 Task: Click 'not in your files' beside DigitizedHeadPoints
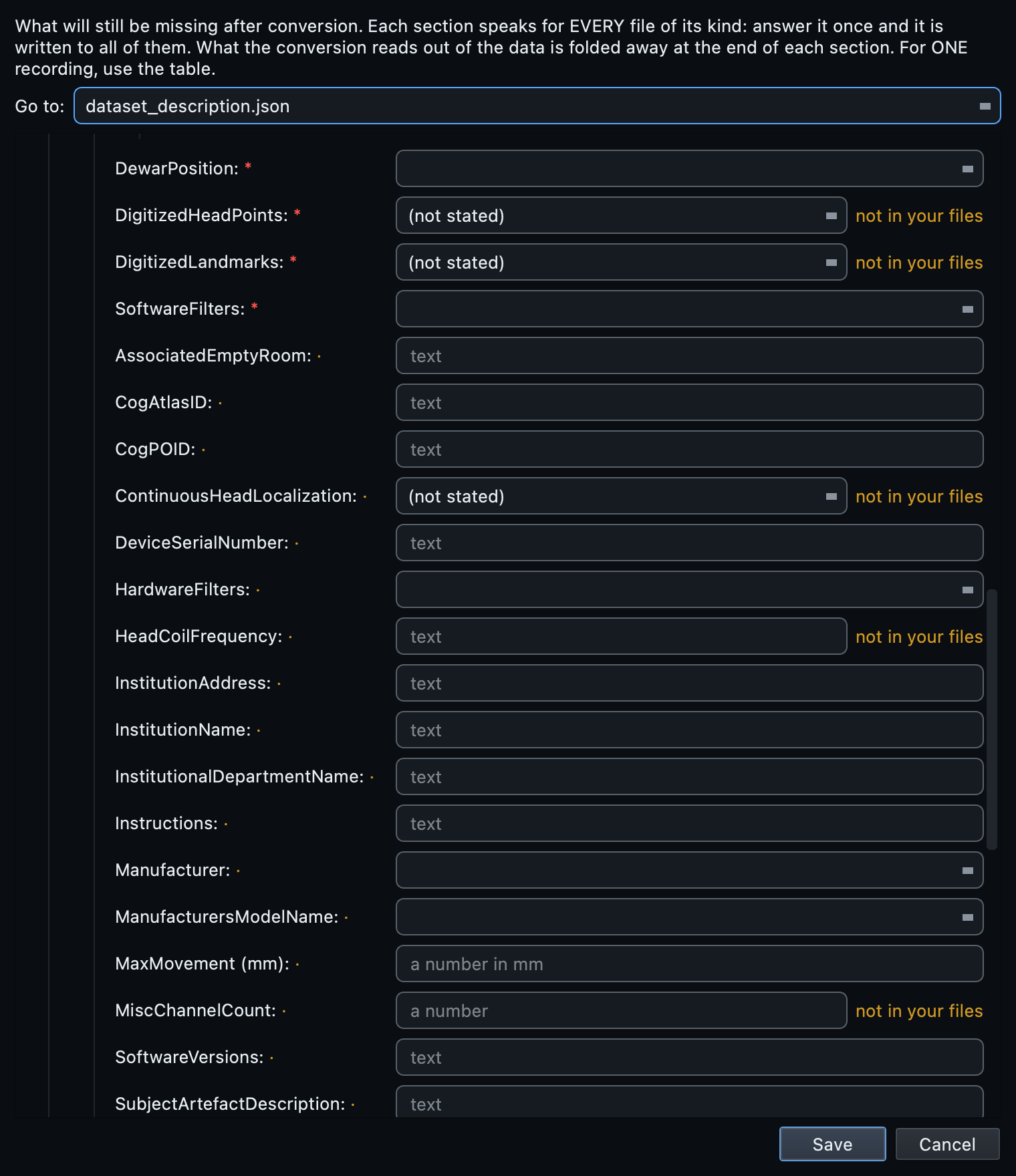tap(919, 216)
